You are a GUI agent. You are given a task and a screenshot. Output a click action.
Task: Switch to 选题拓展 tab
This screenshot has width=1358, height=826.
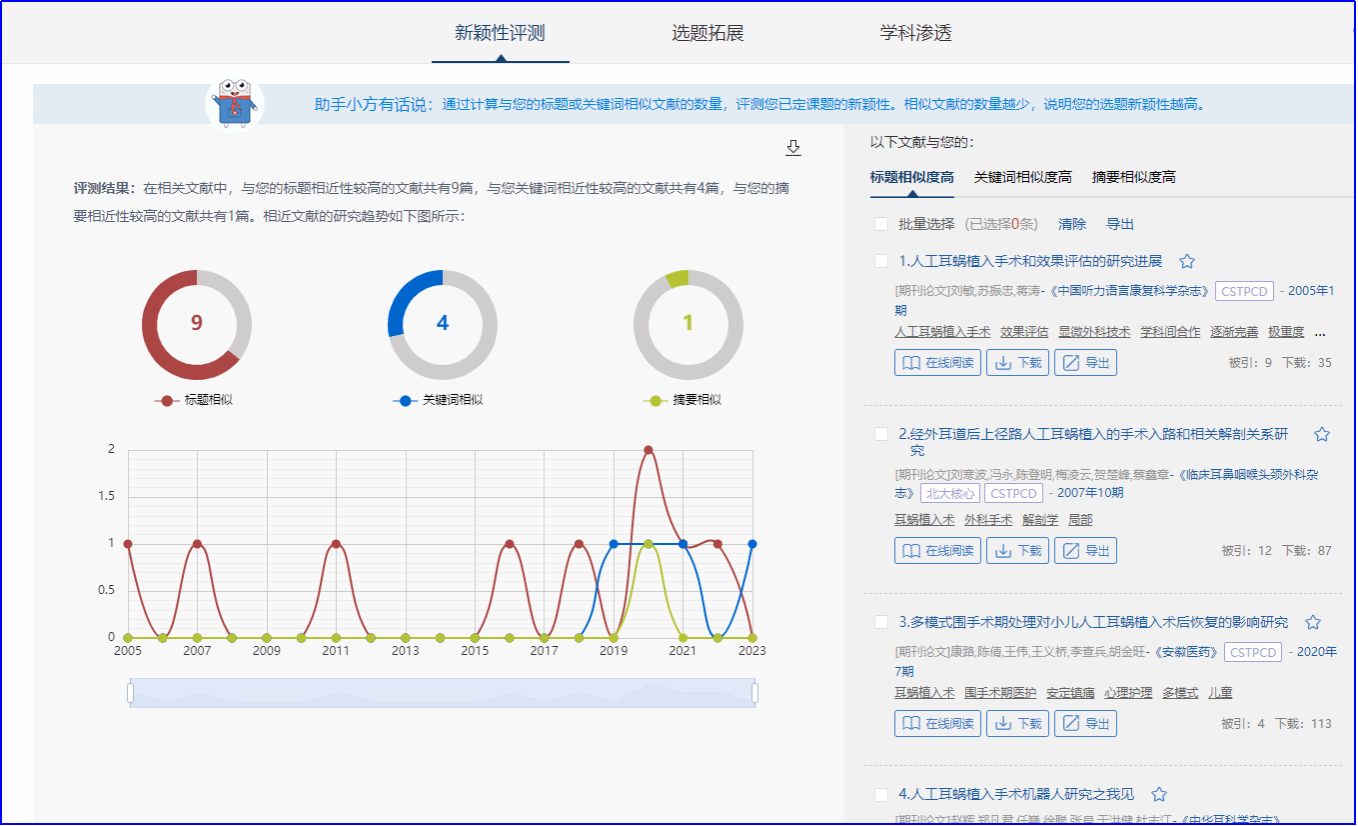point(707,33)
